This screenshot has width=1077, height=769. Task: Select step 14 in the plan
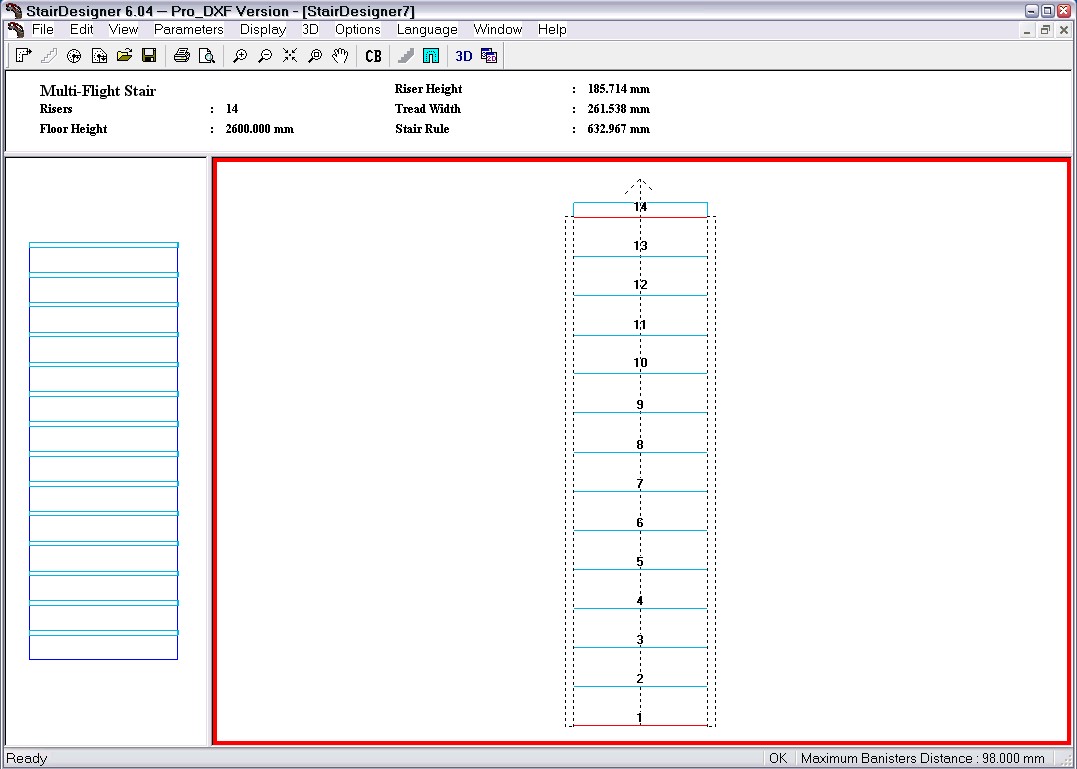[640, 207]
